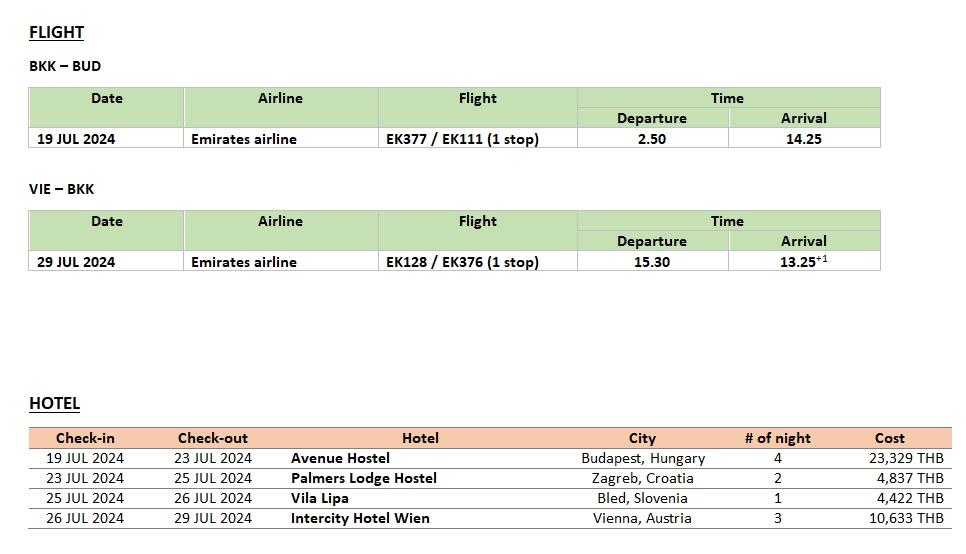Click the HOTEL section heading
Viewport: 966px width, 554px height.
coord(55,404)
